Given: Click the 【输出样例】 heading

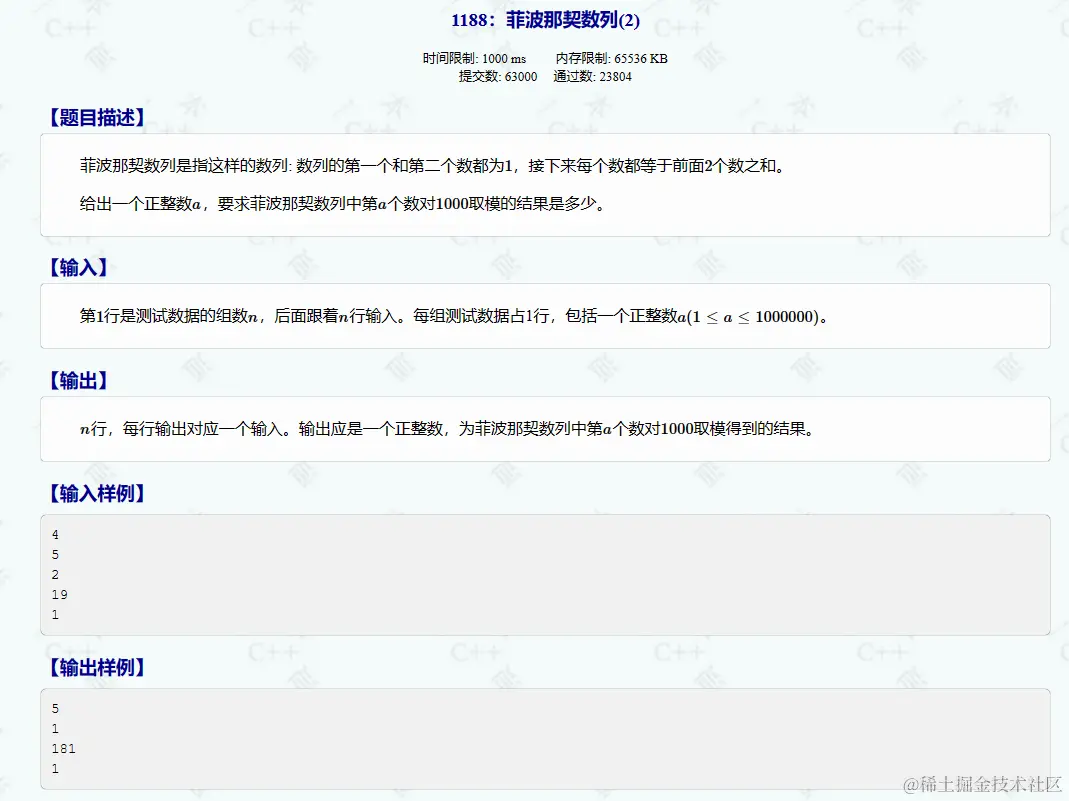Looking at the screenshot, I should point(97,667).
